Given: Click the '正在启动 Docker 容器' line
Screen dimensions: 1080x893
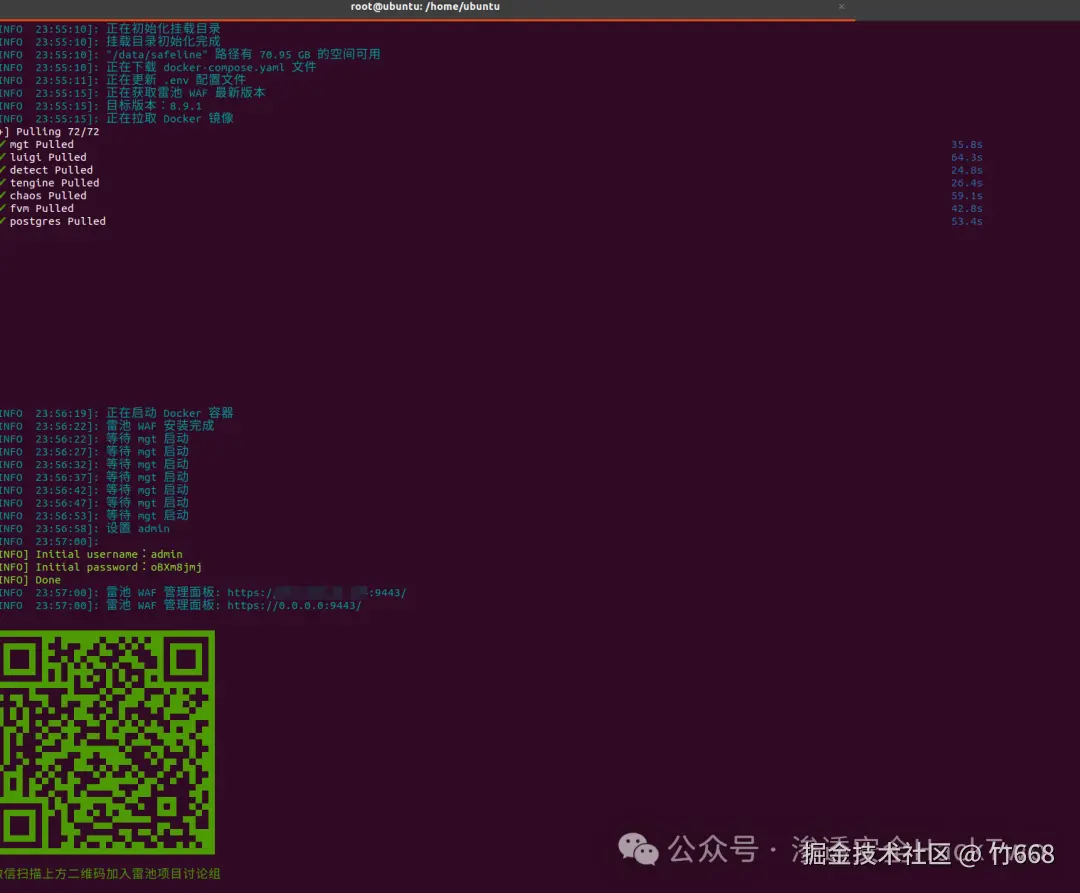Looking at the screenshot, I should pos(169,413).
